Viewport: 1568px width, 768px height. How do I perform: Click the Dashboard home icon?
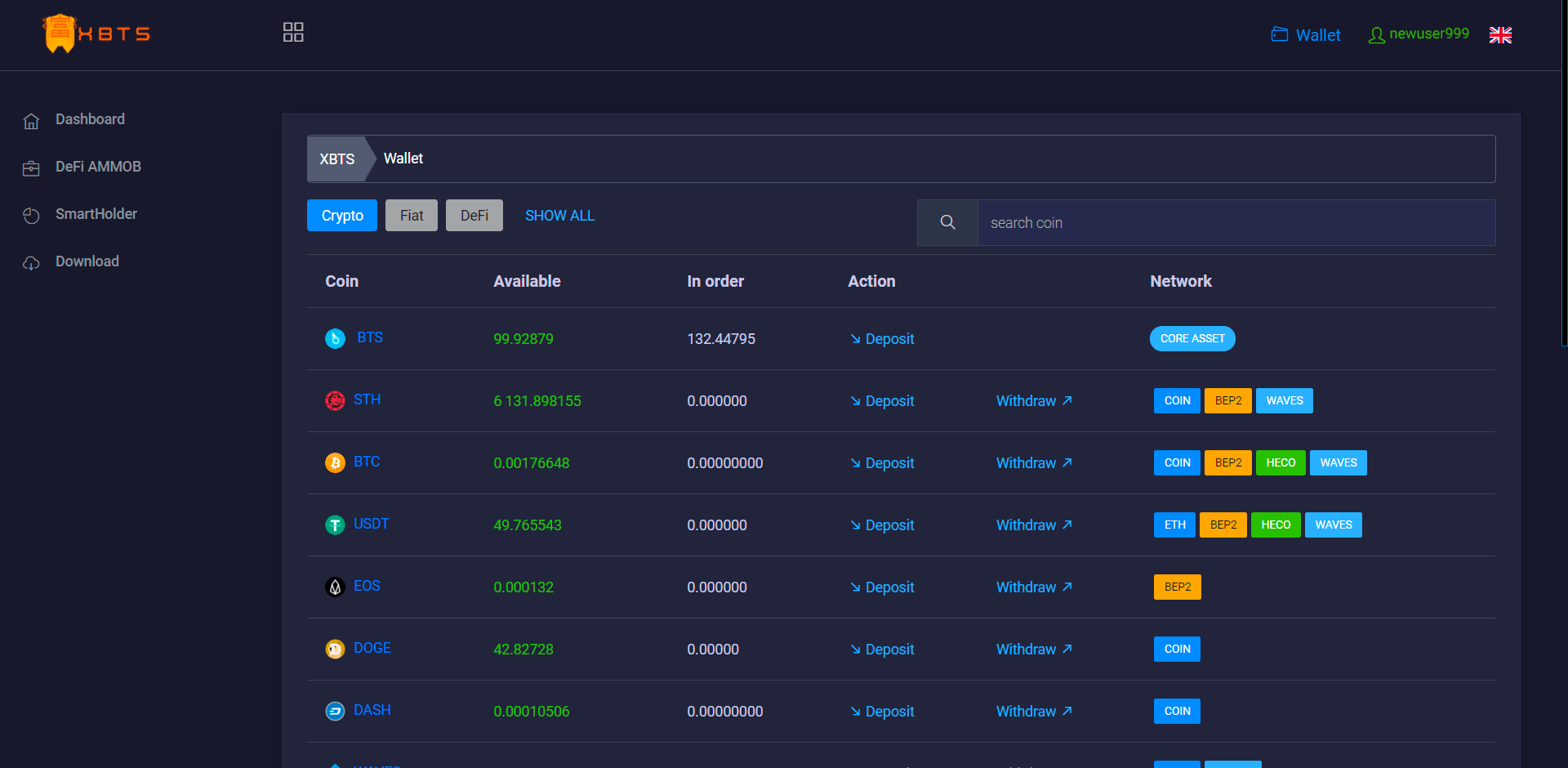click(31, 121)
